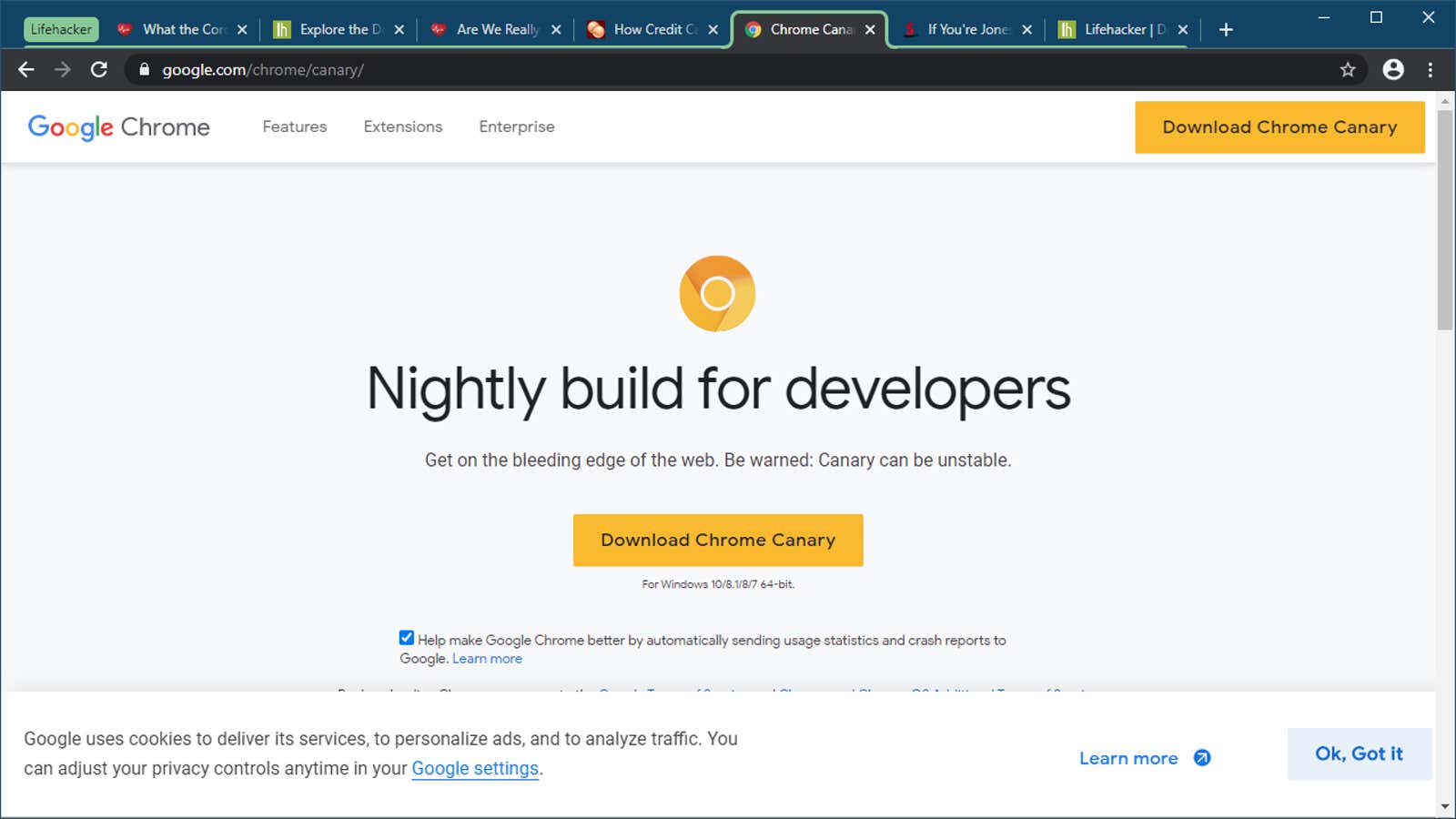View site security via lock icon

(x=144, y=69)
